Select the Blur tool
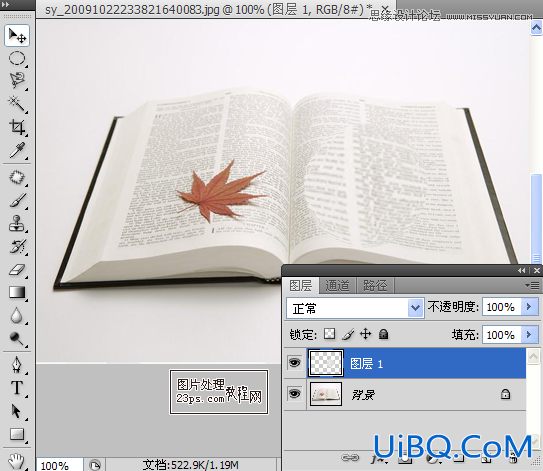The image size is (543, 471). pos(17,316)
